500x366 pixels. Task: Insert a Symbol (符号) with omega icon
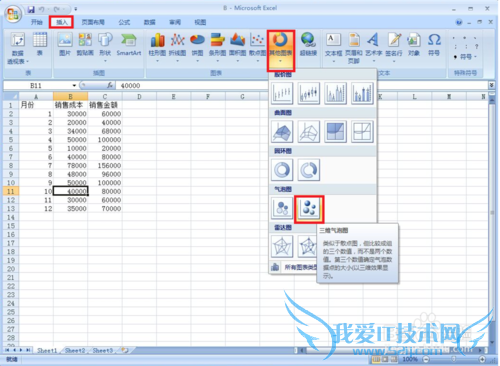click(x=434, y=44)
